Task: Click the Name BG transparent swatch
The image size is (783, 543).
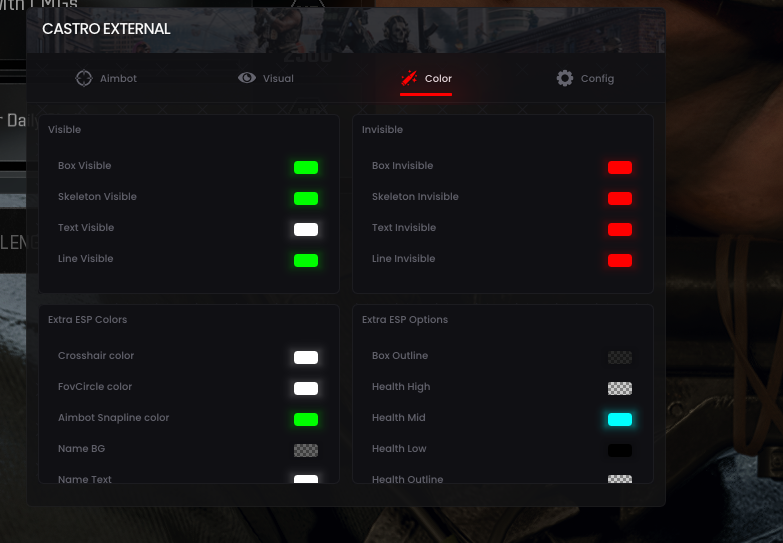Action: click(306, 450)
